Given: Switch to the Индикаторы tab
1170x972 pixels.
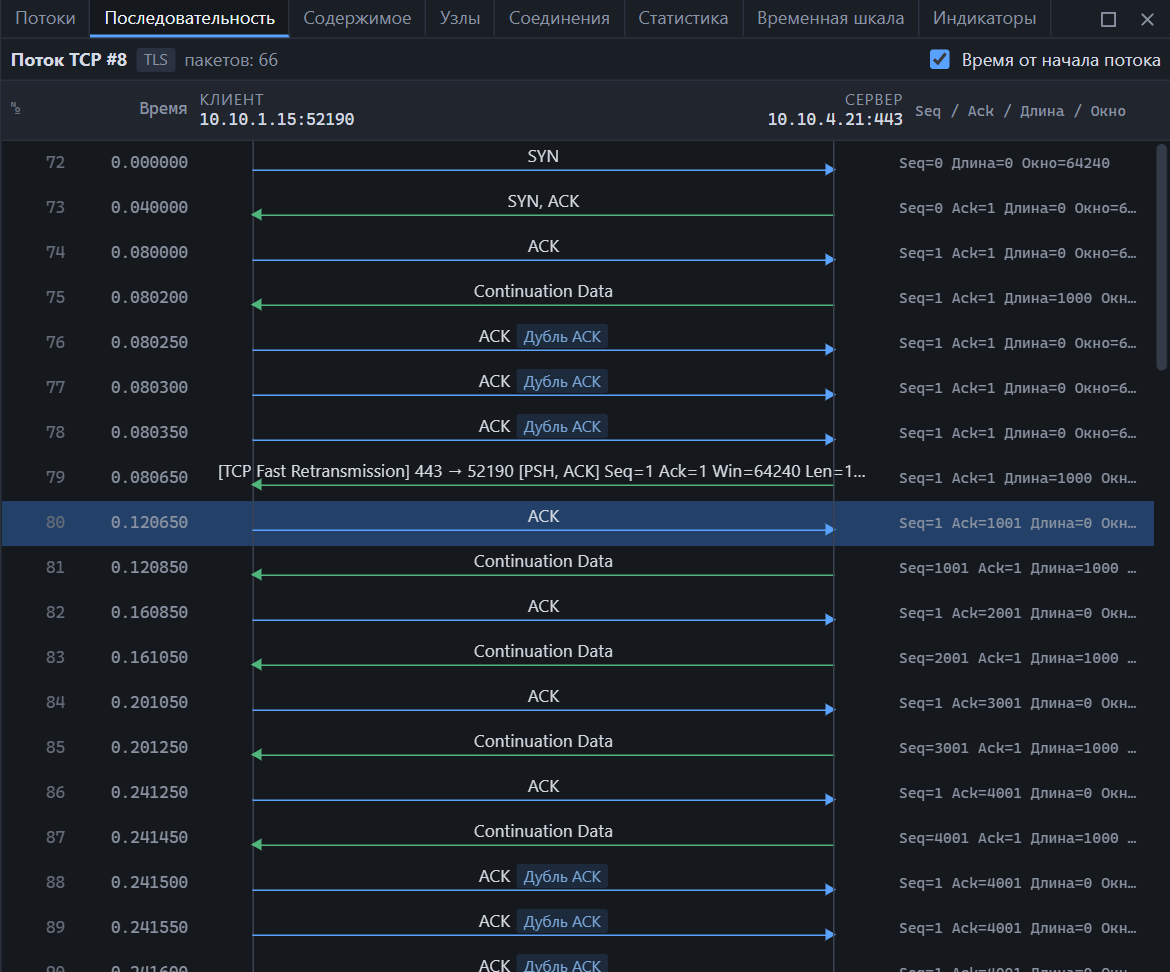Looking at the screenshot, I should [x=984, y=18].
